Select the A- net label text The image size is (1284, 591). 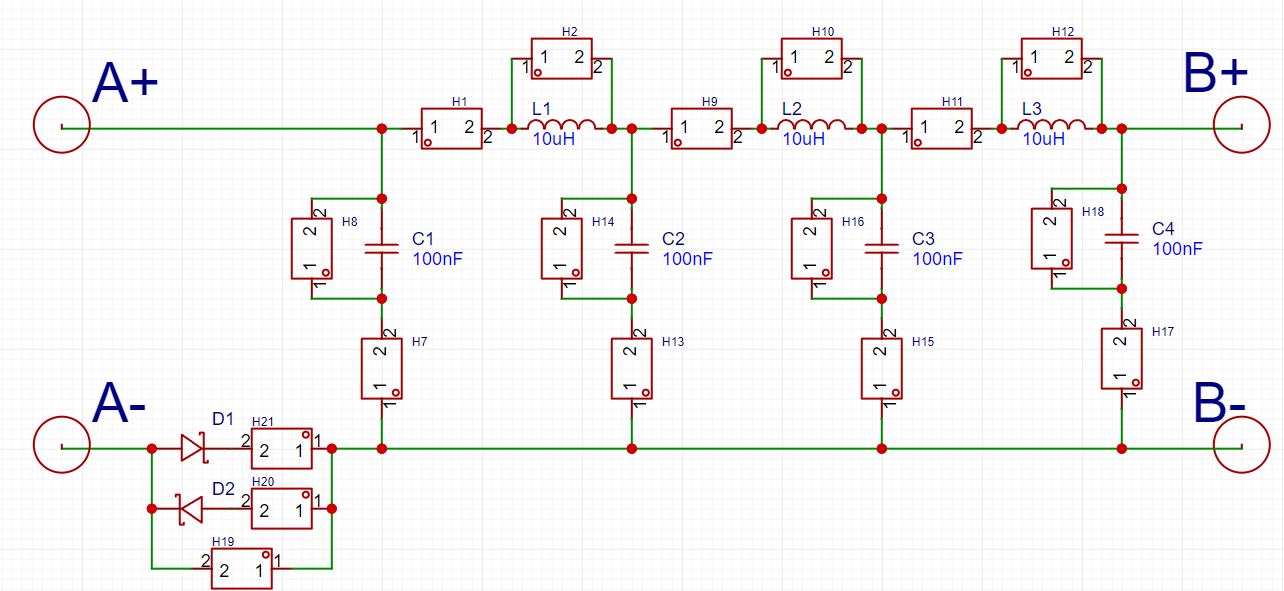(119, 404)
